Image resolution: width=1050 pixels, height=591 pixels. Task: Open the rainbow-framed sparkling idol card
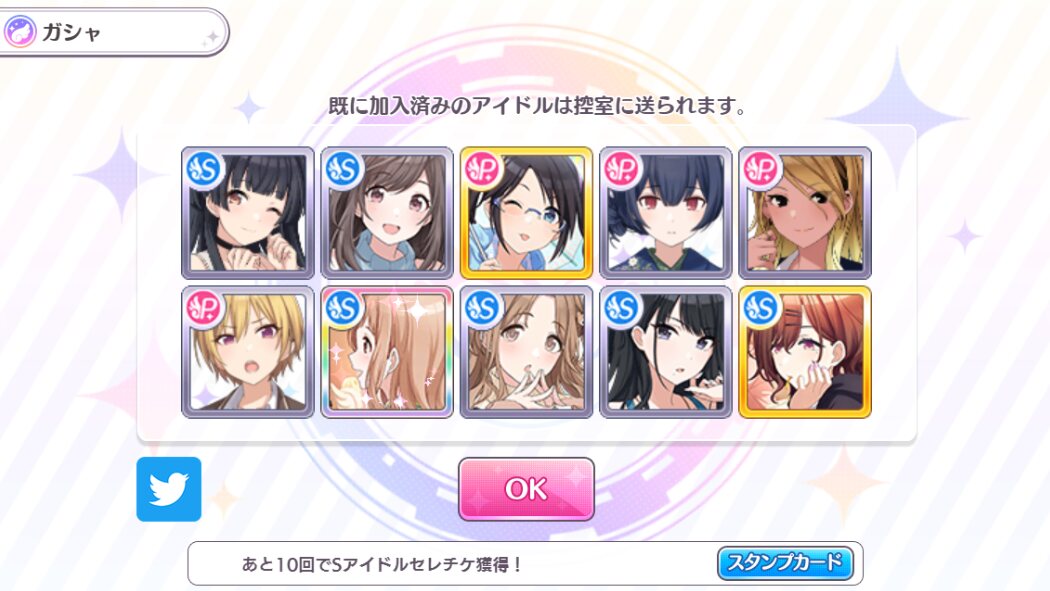pyautogui.click(x=387, y=352)
